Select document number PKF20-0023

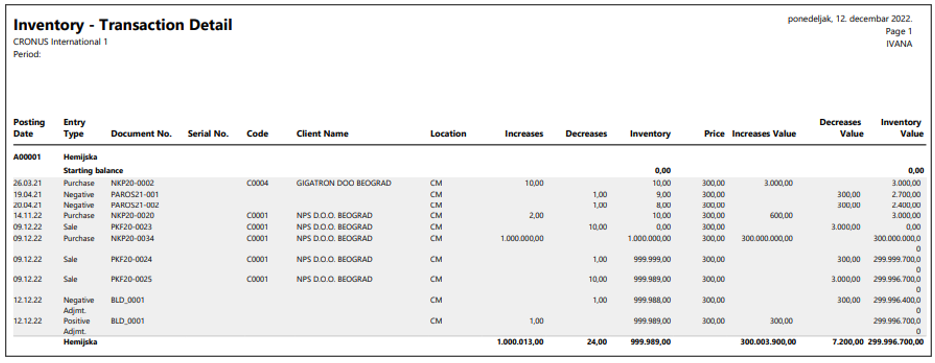pos(132,227)
